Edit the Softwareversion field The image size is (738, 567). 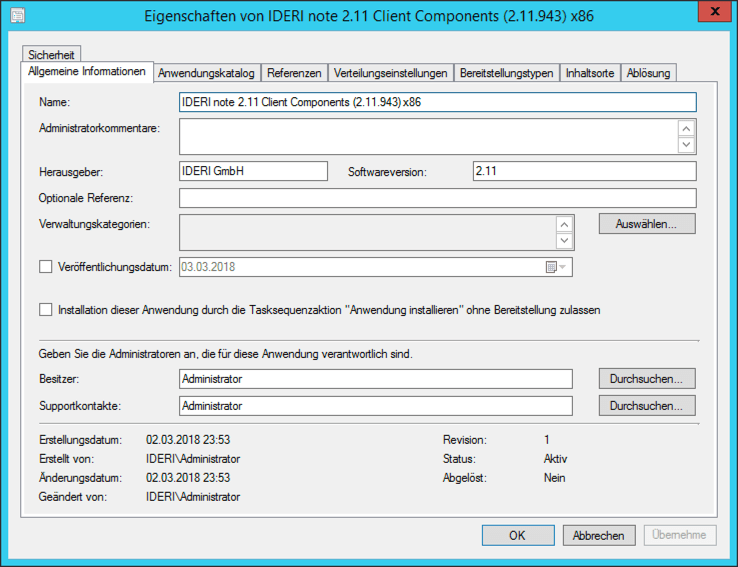pos(585,171)
